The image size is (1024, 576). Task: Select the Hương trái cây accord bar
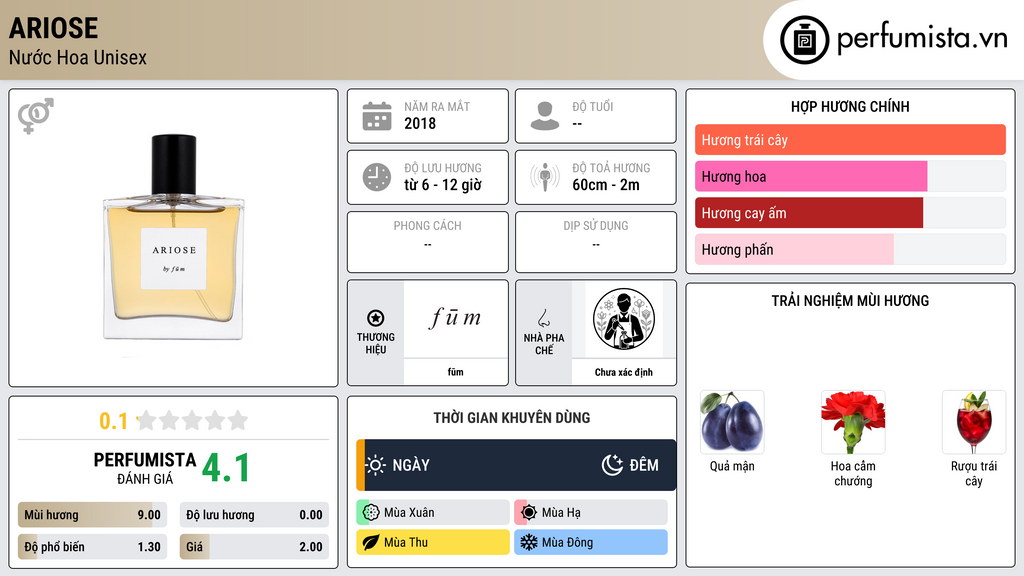coord(850,140)
